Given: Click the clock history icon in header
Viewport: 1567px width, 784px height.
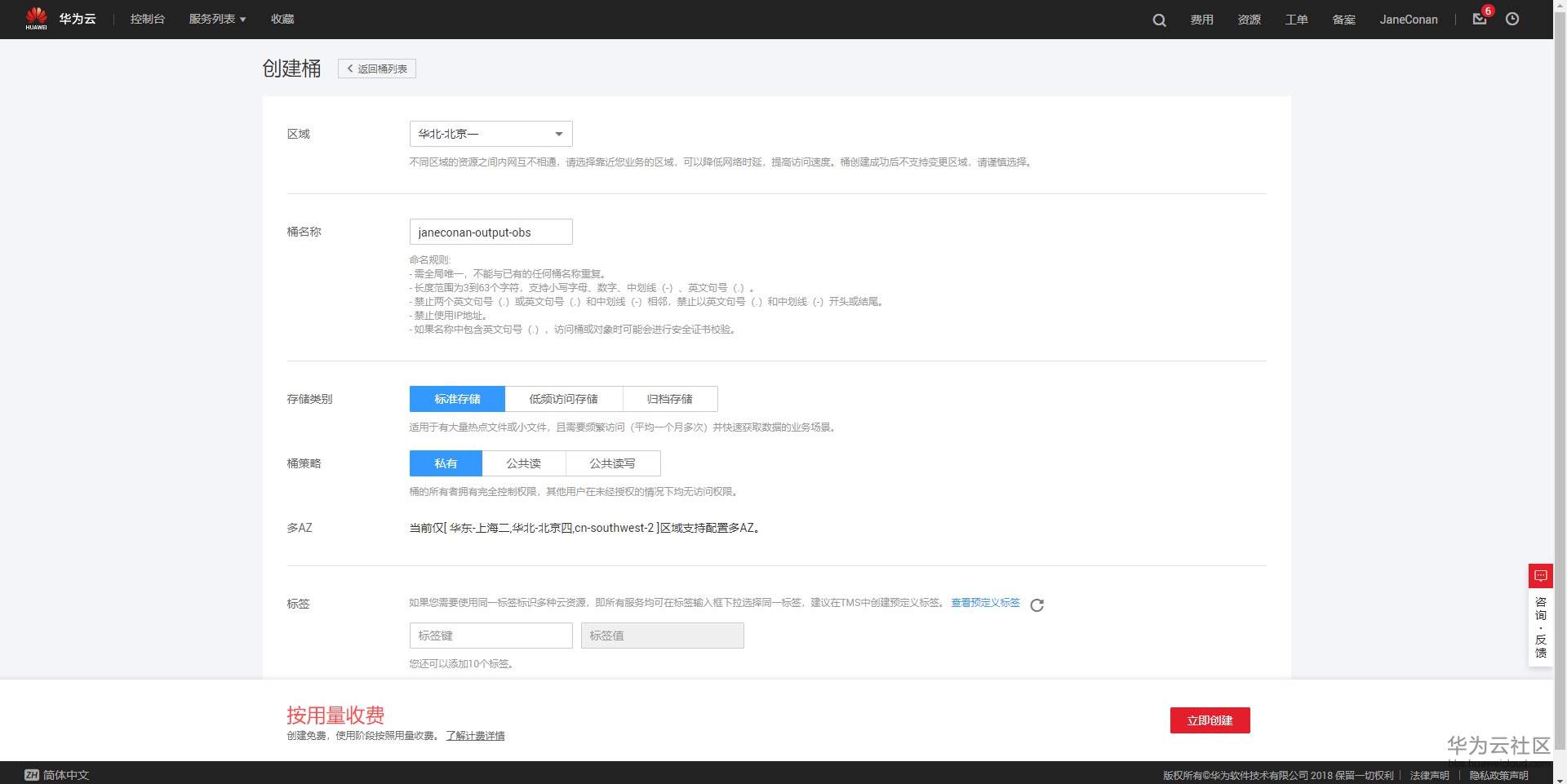Looking at the screenshot, I should click(x=1512, y=19).
